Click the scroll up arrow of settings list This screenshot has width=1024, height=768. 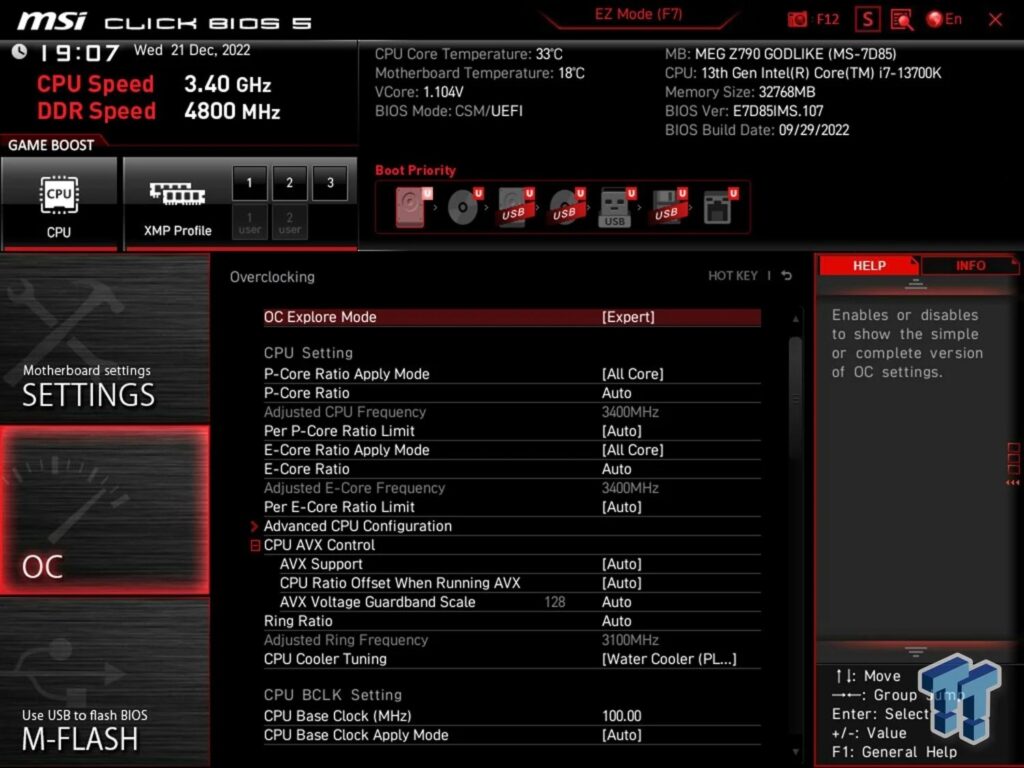pos(795,319)
